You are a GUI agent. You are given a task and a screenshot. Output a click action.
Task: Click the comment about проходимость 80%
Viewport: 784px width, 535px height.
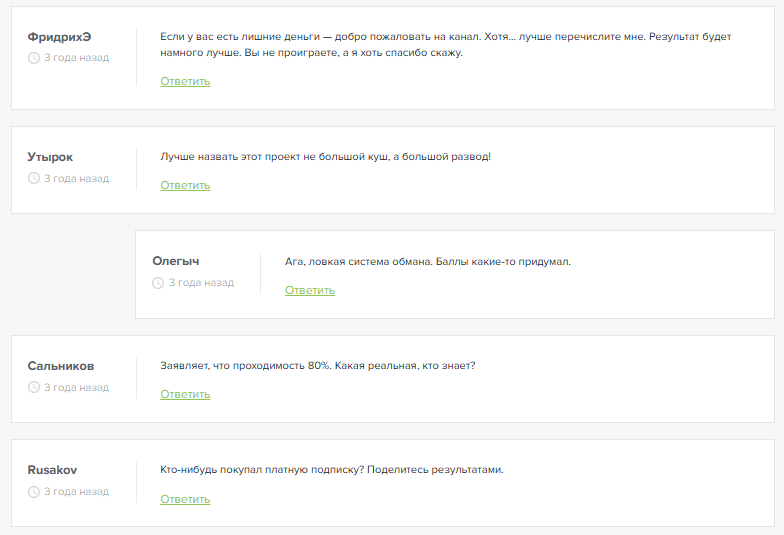tap(317, 366)
